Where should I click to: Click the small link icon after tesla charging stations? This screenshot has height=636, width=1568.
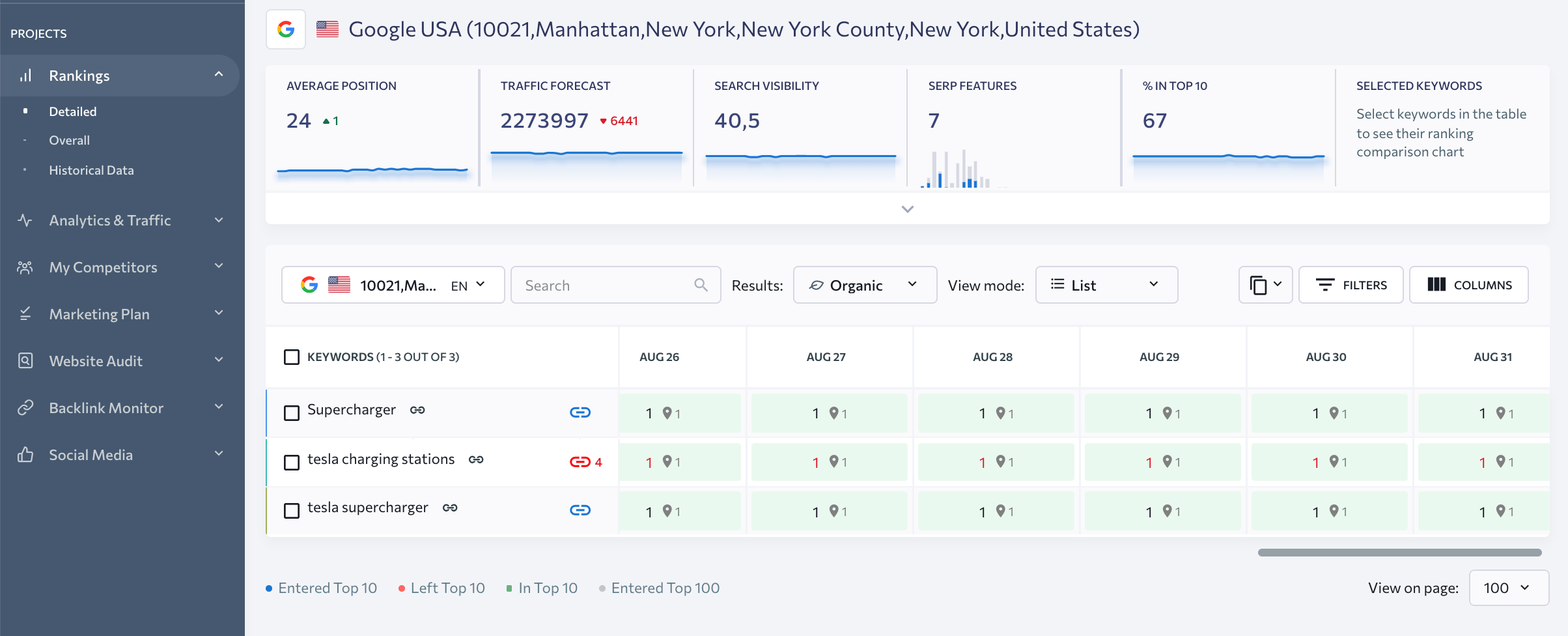(476, 459)
